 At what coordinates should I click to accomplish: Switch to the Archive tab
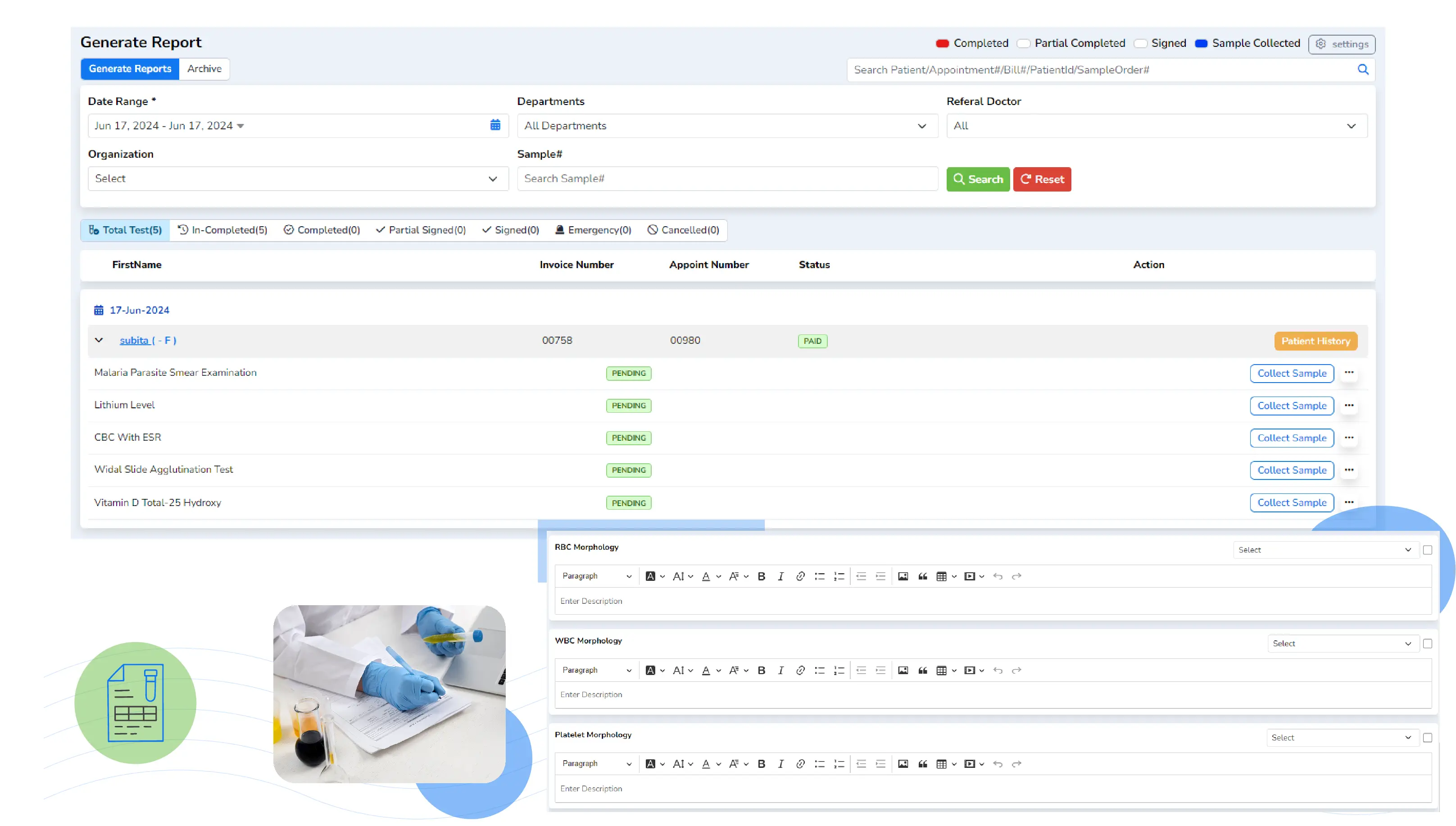click(x=204, y=68)
